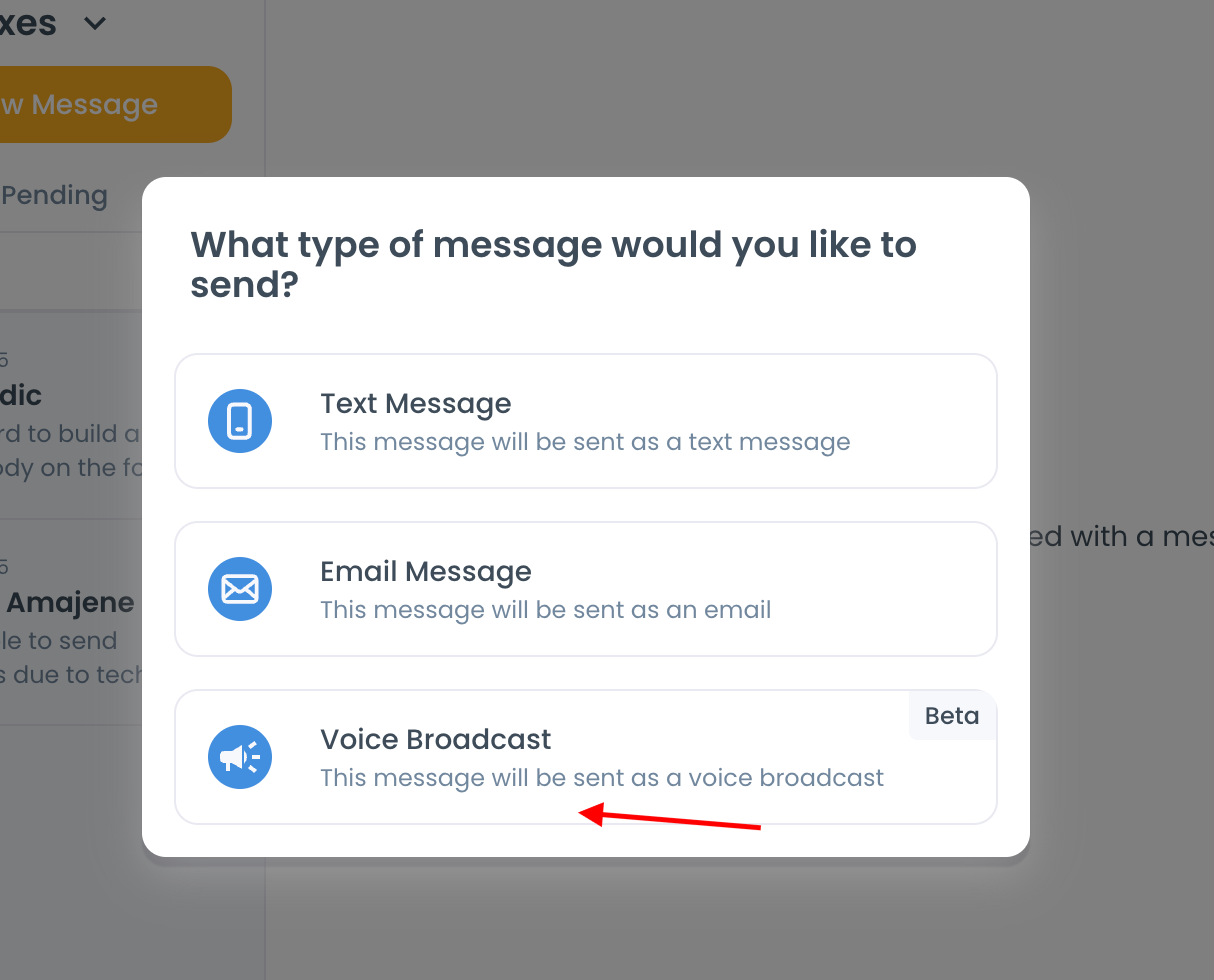Select the Text Message option card
The height and width of the screenshot is (980, 1214).
586,421
